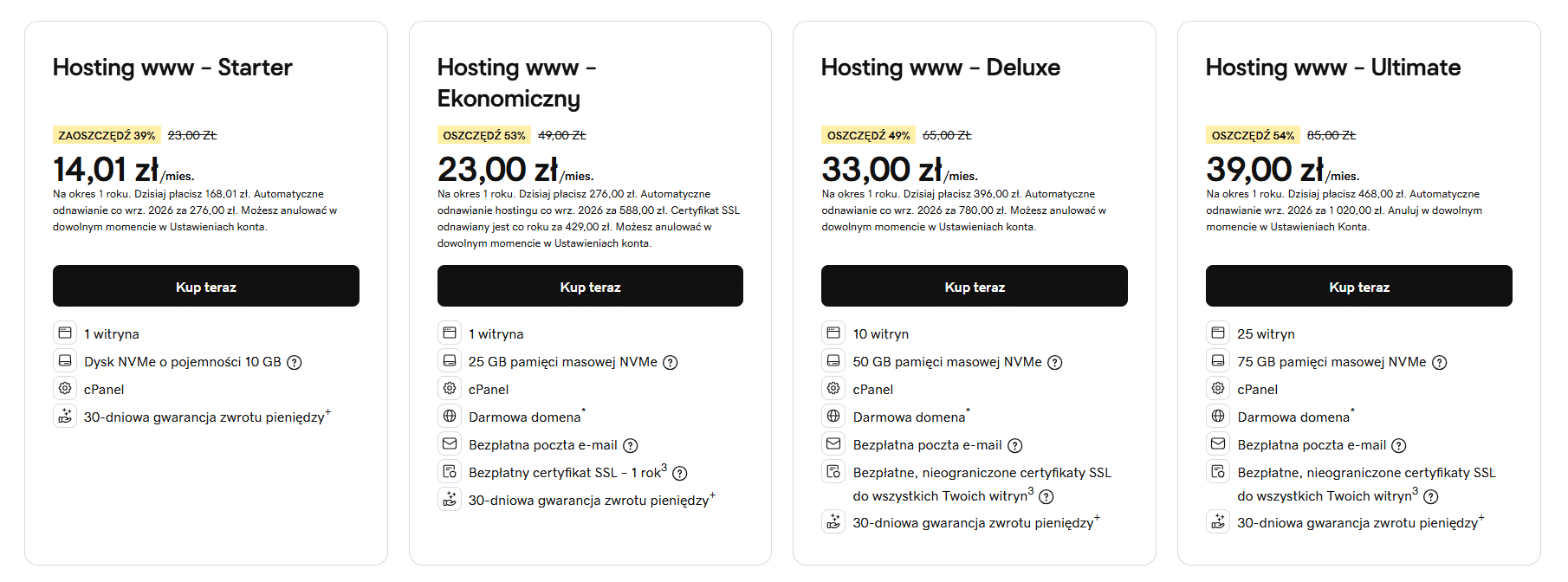Buy the Hosting www Starter plan
The width and height of the screenshot is (1568, 582).
click(206, 287)
